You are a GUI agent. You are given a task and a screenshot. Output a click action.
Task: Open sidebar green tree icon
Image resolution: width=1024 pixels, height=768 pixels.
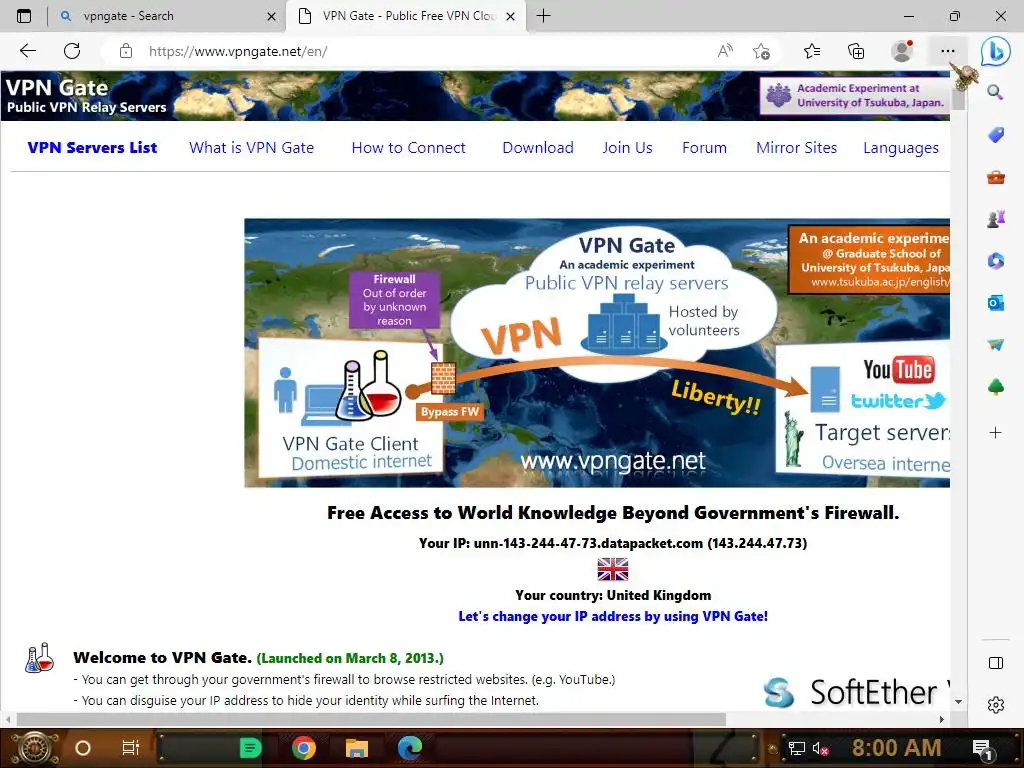[x=995, y=387]
